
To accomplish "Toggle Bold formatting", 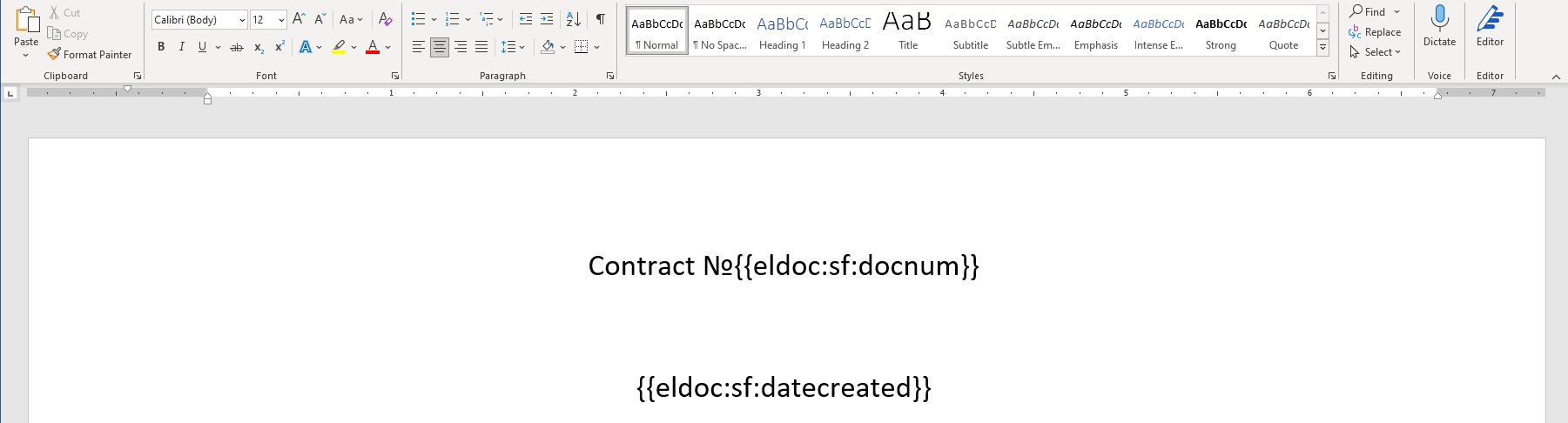I will point(161,47).
